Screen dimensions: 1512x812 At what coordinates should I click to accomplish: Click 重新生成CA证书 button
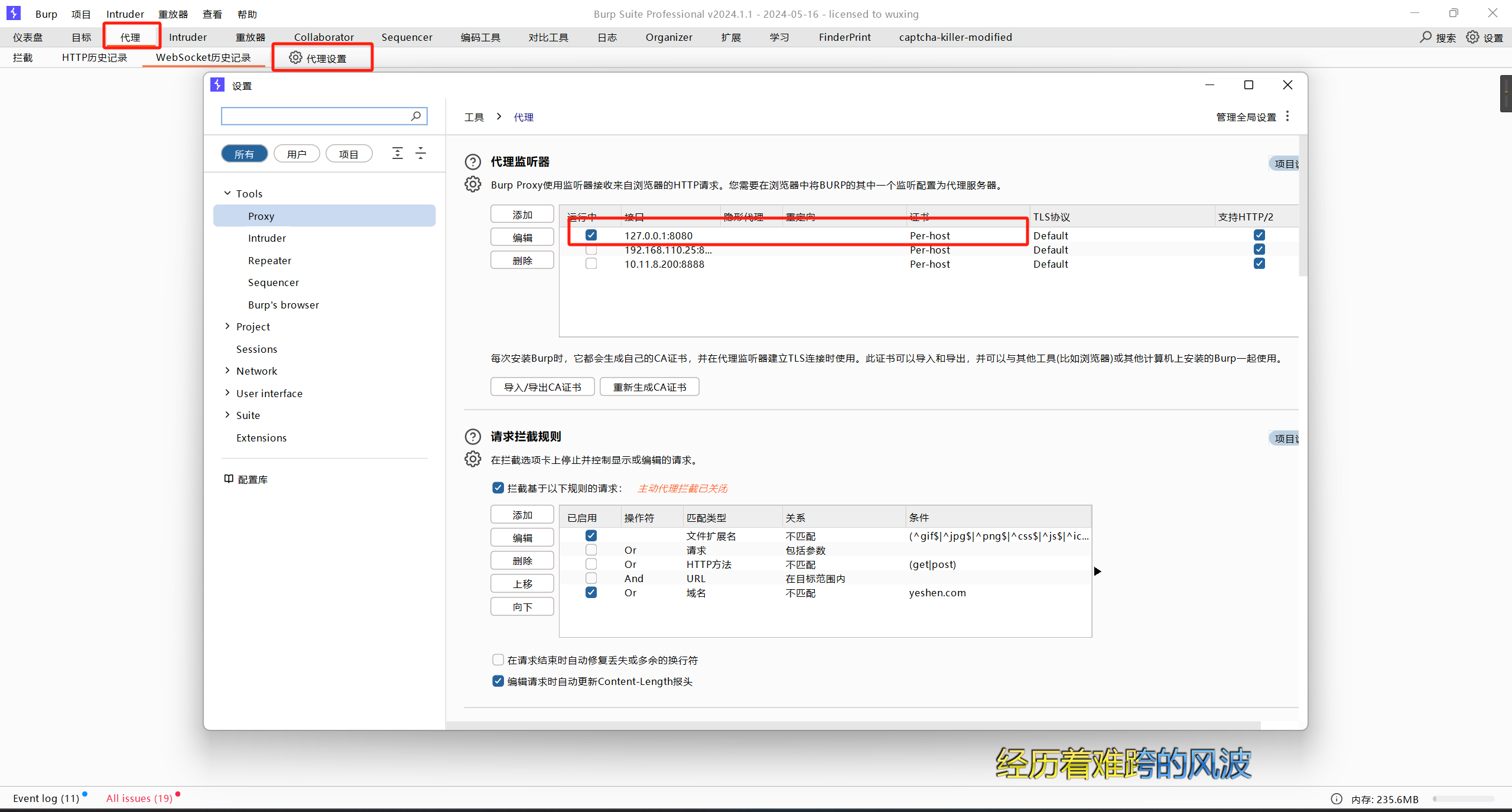point(649,387)
